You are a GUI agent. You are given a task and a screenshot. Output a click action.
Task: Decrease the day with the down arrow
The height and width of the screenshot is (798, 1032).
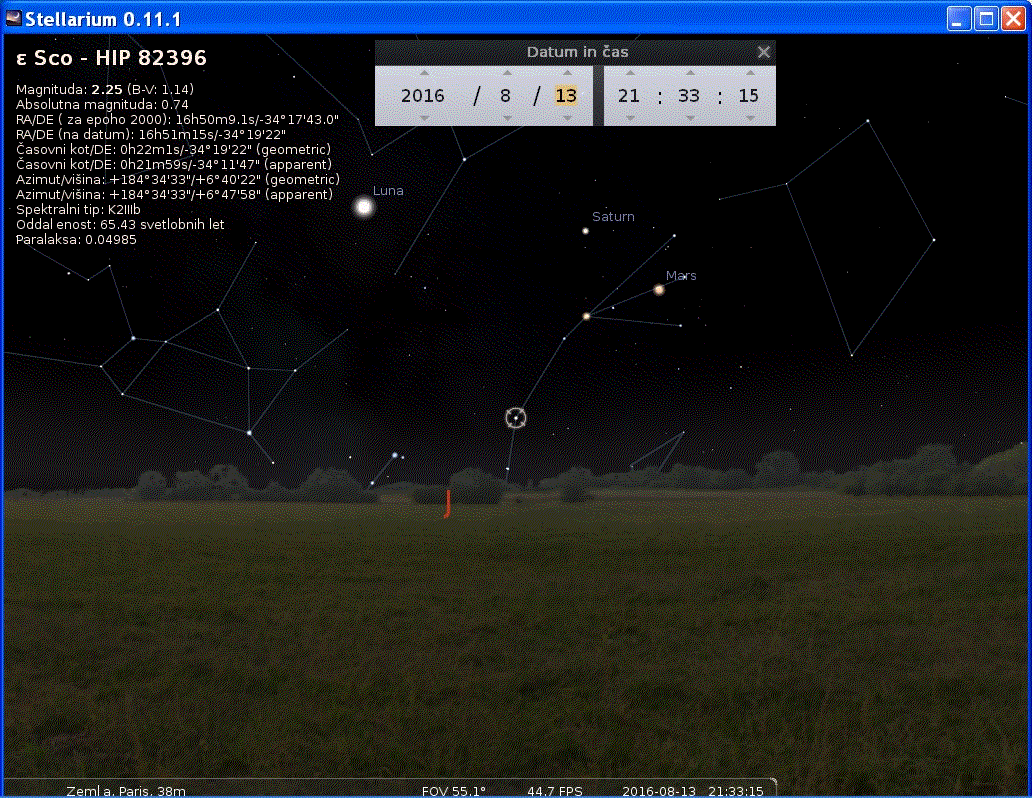click(x=566, y=118)
